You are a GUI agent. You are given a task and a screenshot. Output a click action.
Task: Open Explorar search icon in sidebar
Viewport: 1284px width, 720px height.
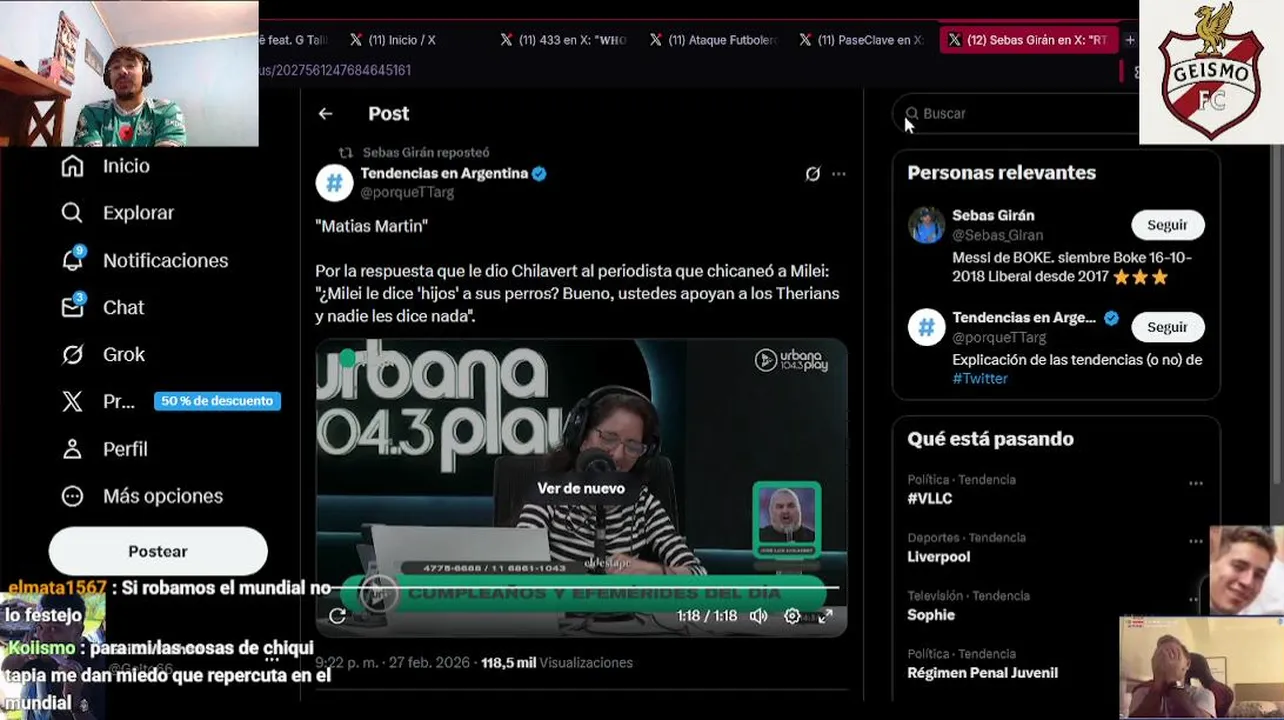(72, 213)
